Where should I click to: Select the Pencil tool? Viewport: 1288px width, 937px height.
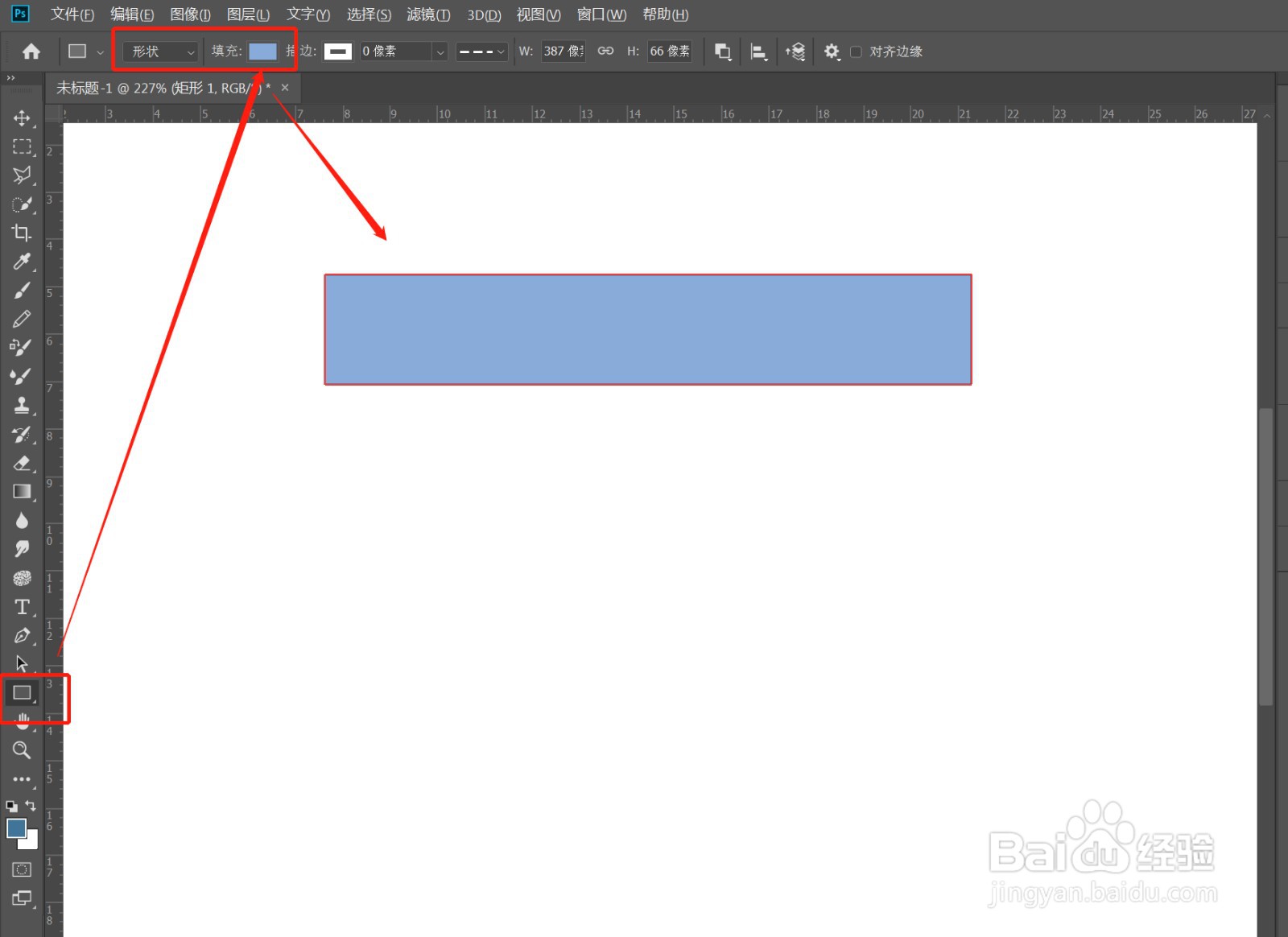pos(22,319)
